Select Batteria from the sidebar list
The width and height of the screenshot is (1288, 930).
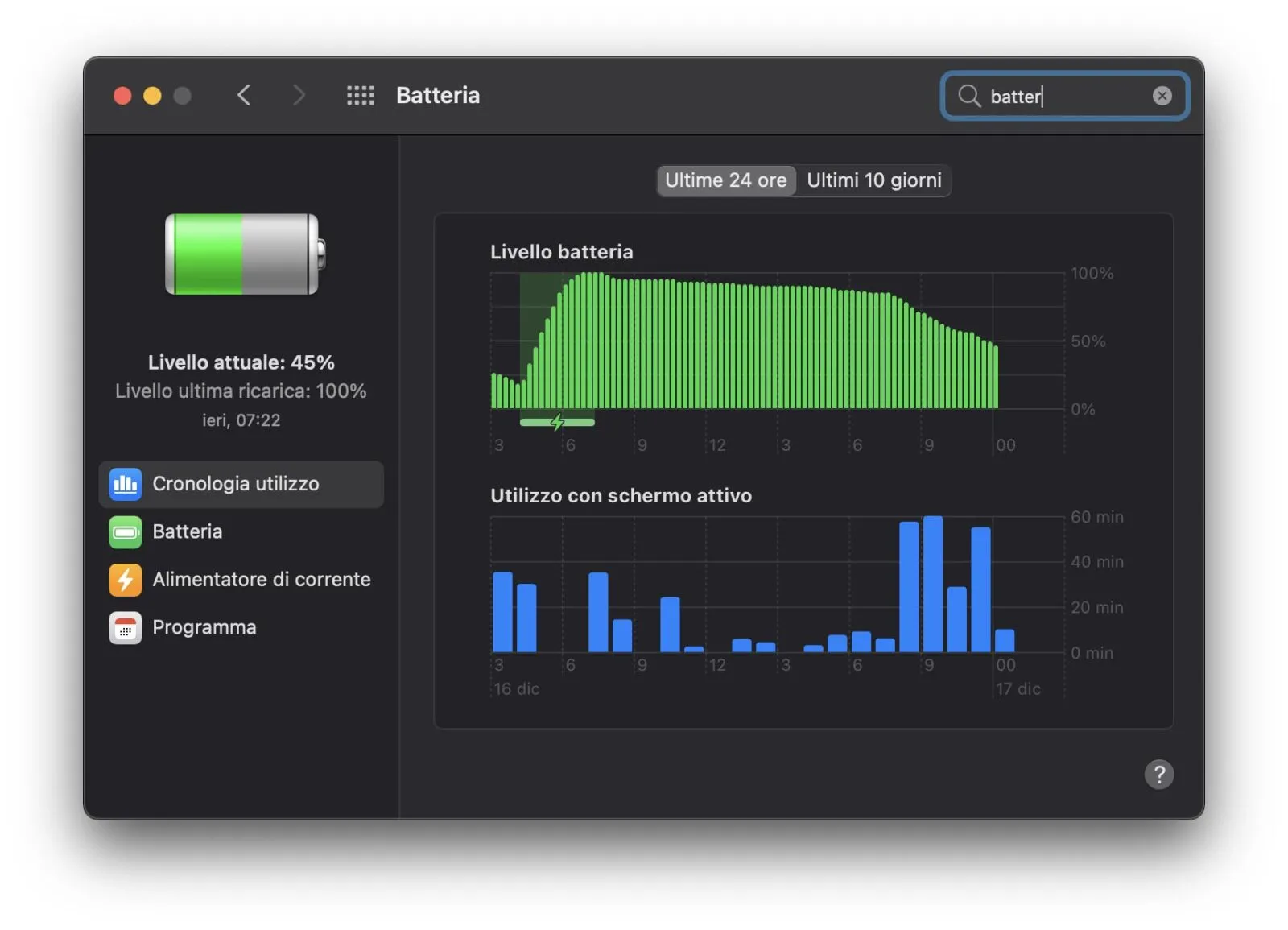point(187,531)
